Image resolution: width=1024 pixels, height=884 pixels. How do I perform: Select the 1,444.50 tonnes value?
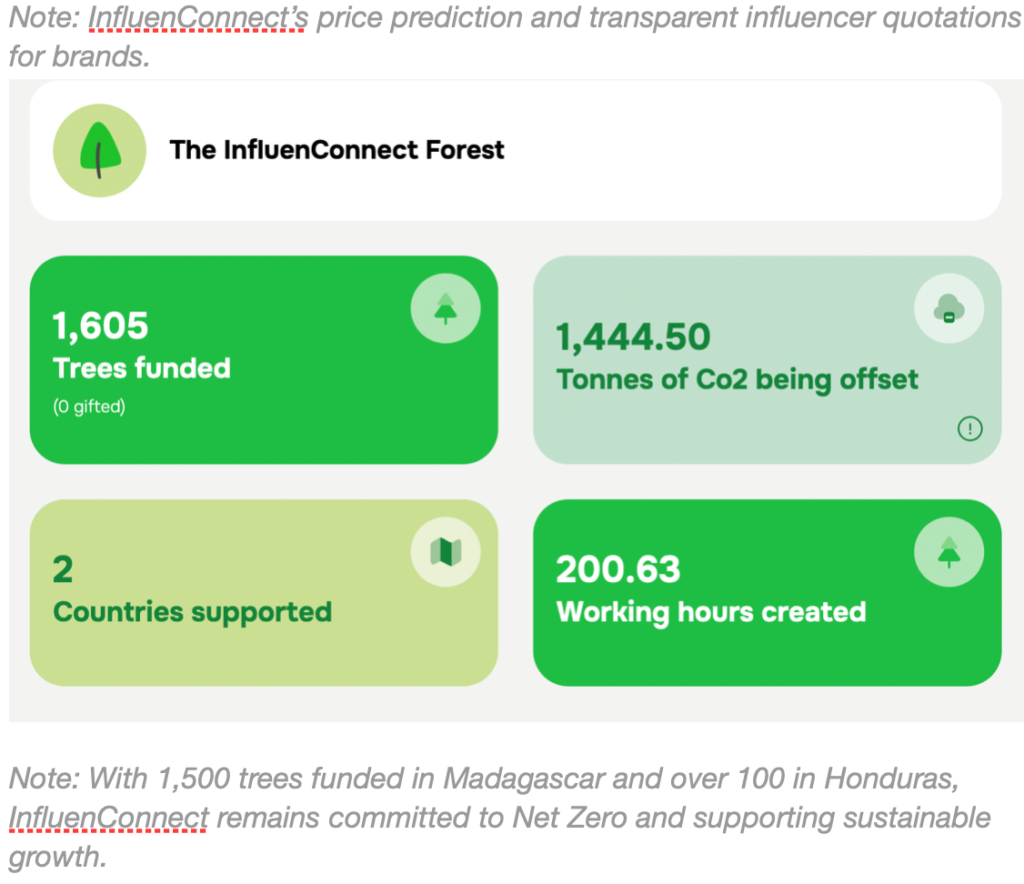(633, 338)
